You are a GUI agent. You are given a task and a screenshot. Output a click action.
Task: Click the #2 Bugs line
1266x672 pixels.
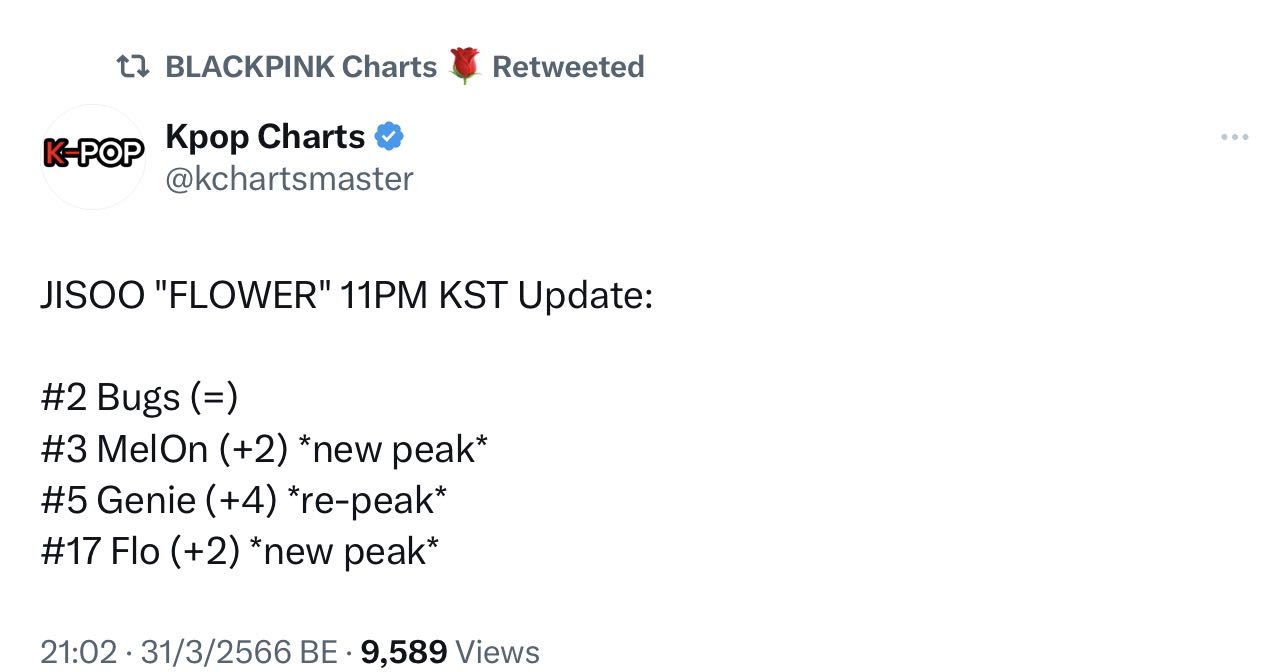coord(139,398)
